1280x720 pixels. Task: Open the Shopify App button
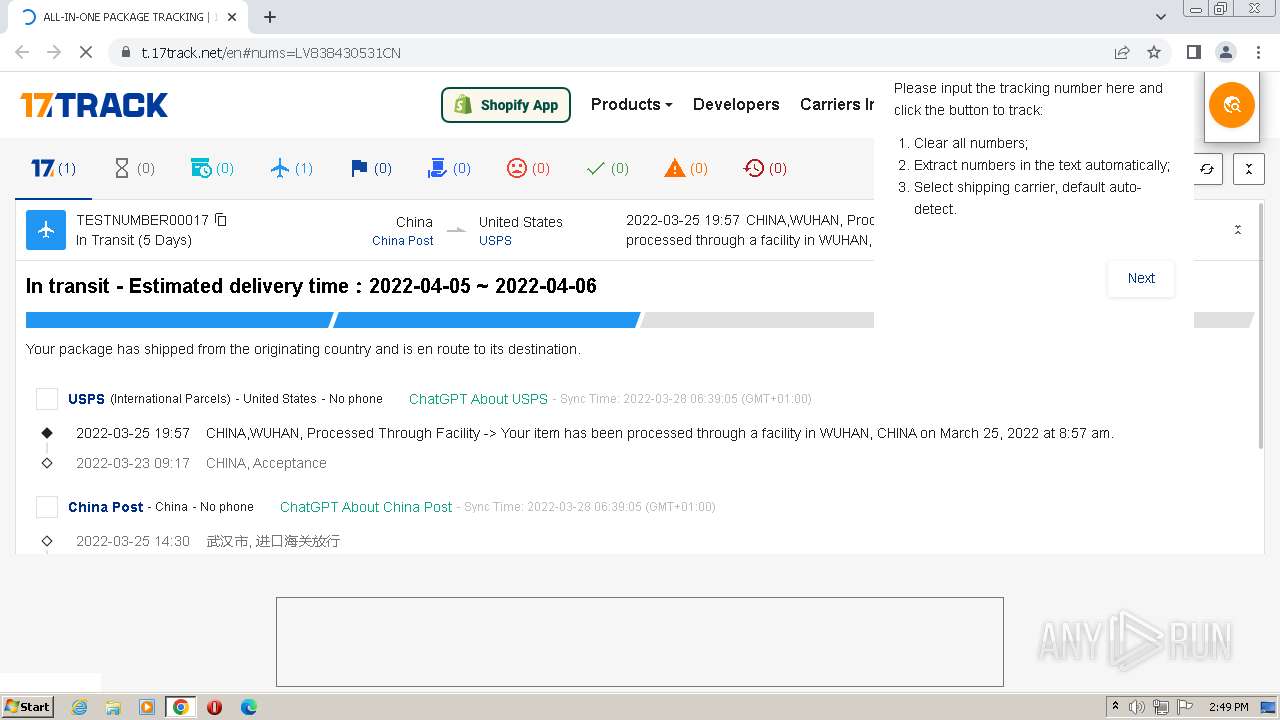point(506,105)
